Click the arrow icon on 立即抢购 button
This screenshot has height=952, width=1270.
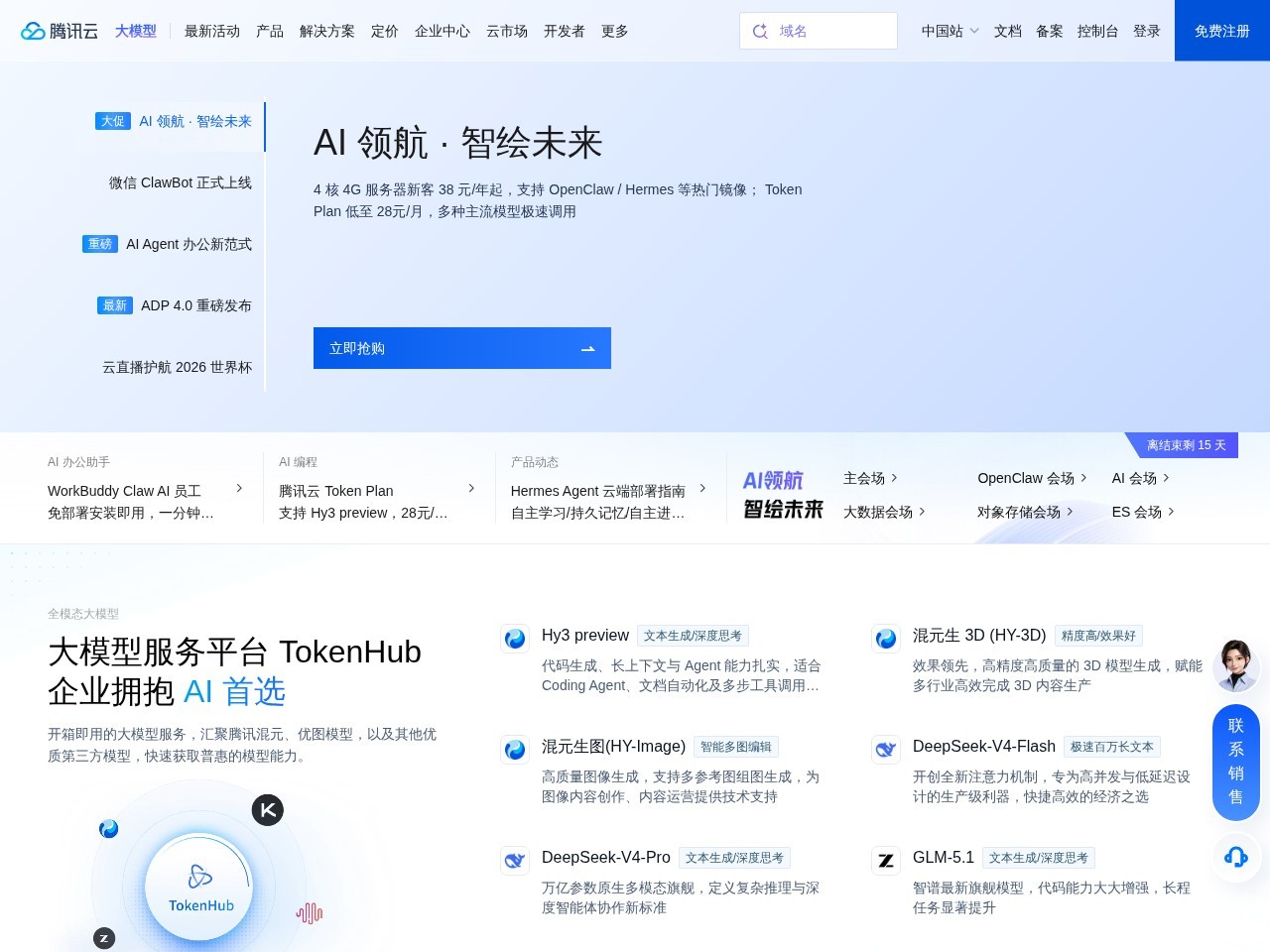click(x=588, y=349)
